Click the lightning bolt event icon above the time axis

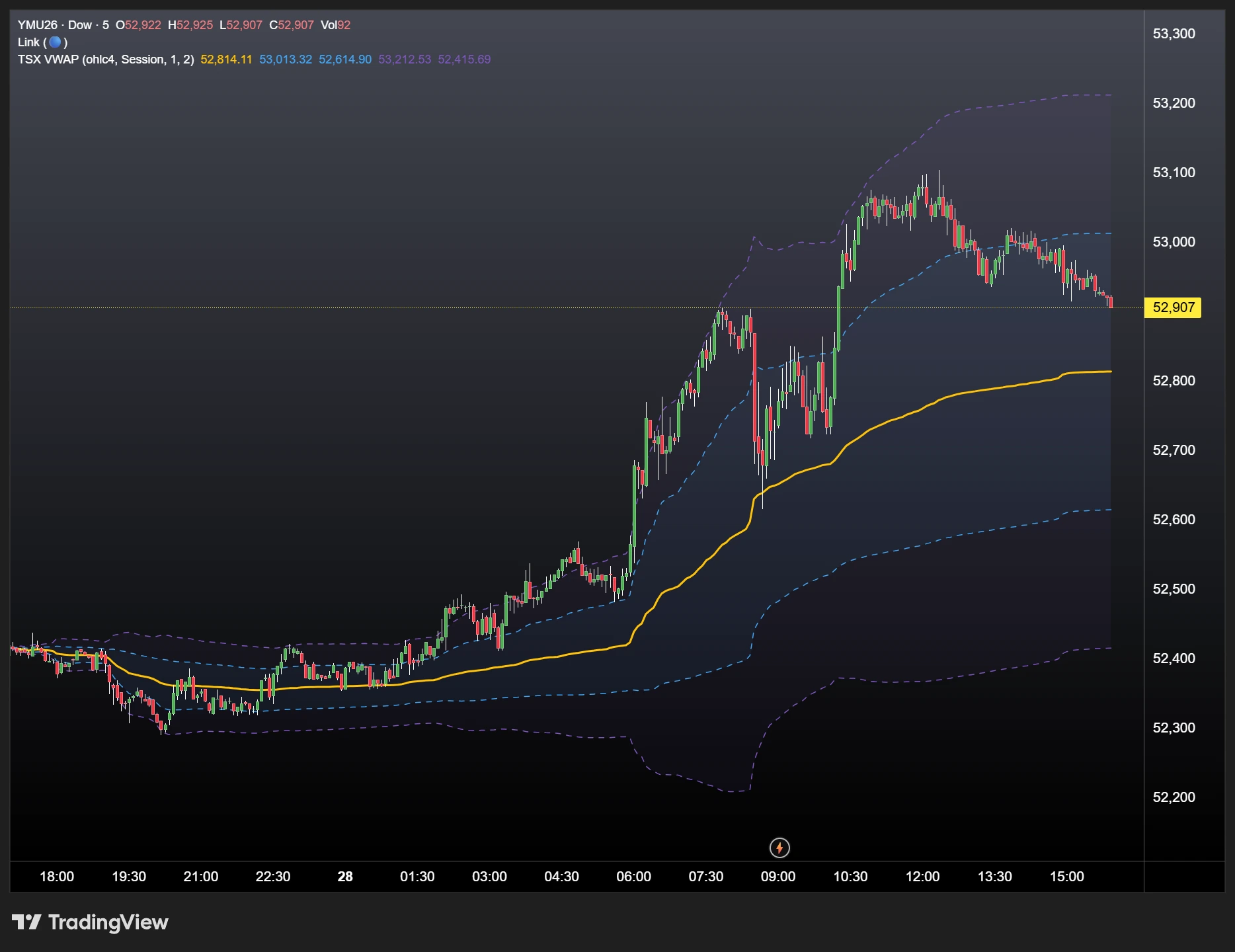[779, 848]
